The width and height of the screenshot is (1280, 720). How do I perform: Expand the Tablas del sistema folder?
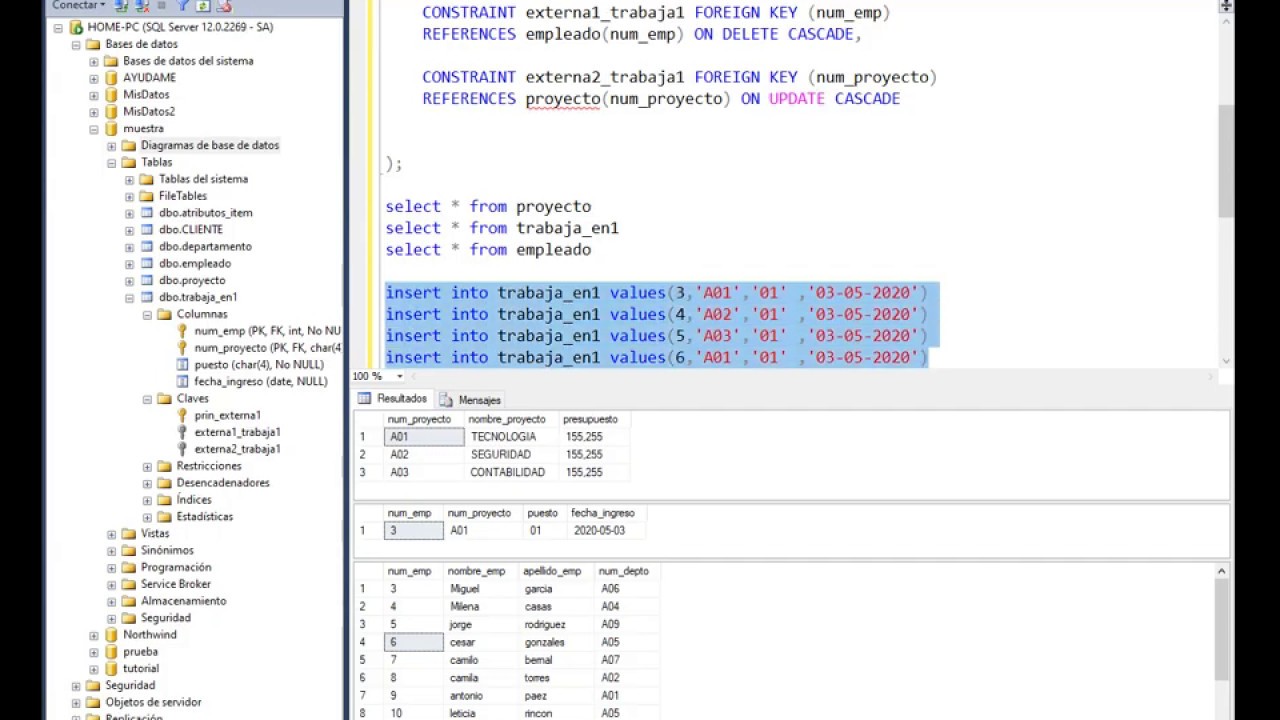coord(130,180)
